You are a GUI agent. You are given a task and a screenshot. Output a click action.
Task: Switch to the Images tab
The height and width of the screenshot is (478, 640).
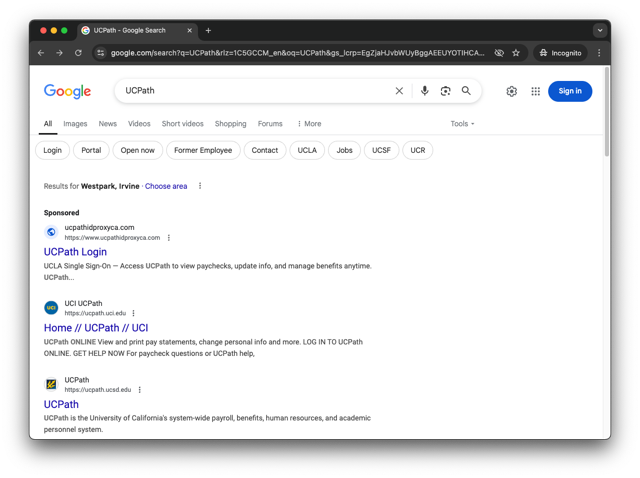click(x=75, y=124)
